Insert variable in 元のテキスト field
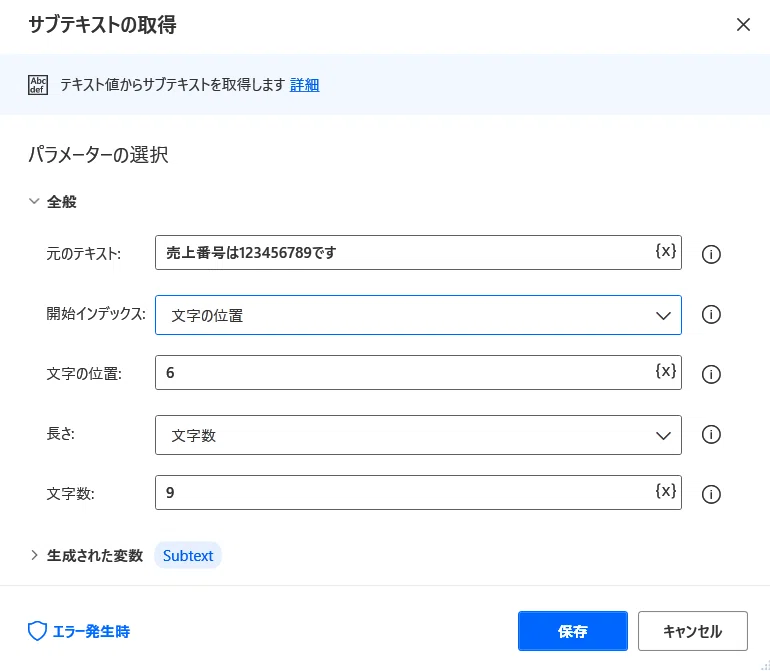This screenshot has width=770, height=671. click(665, 251)
